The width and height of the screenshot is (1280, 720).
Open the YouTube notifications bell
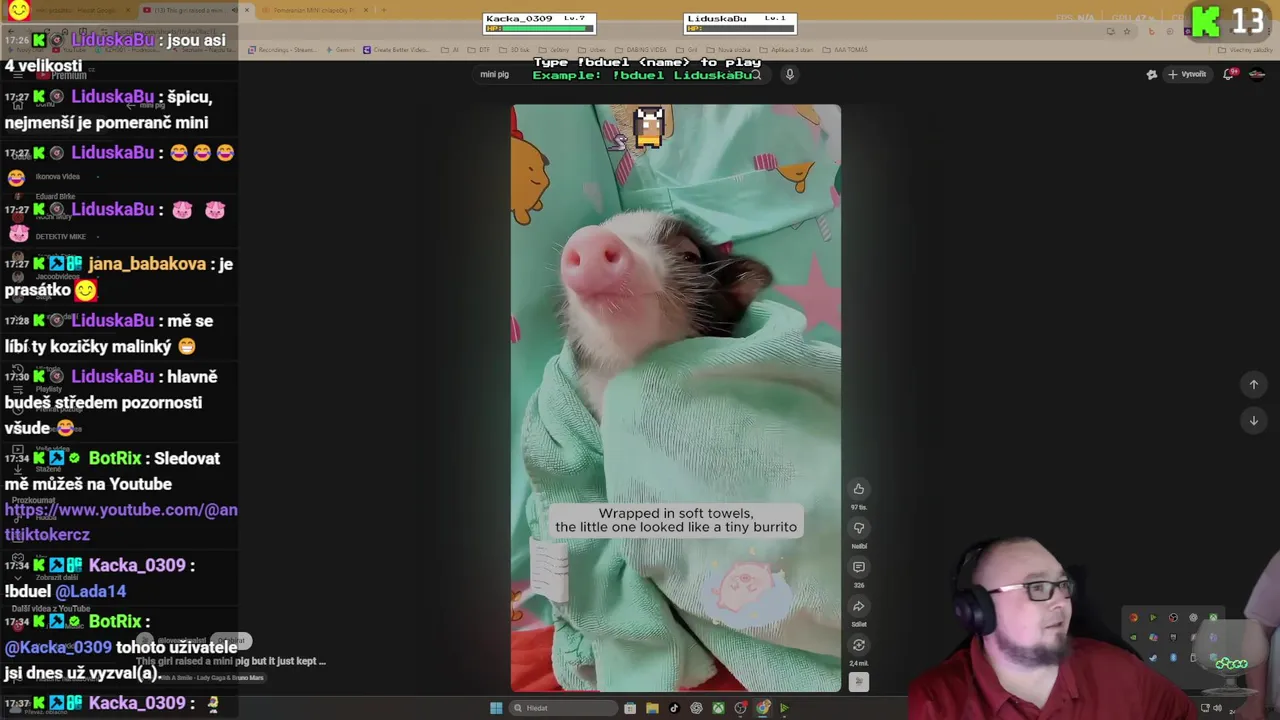coord(1230,74)
